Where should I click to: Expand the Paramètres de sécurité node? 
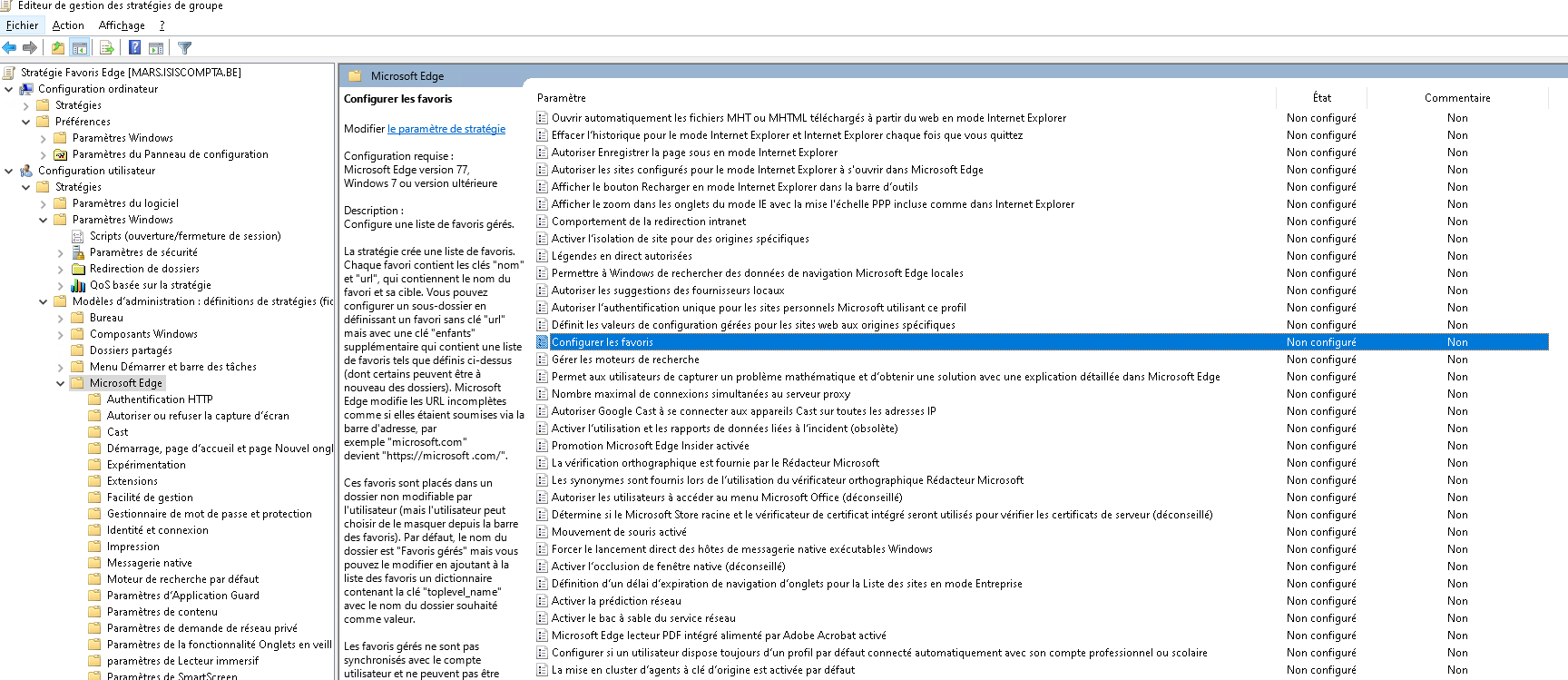point(61,252)
